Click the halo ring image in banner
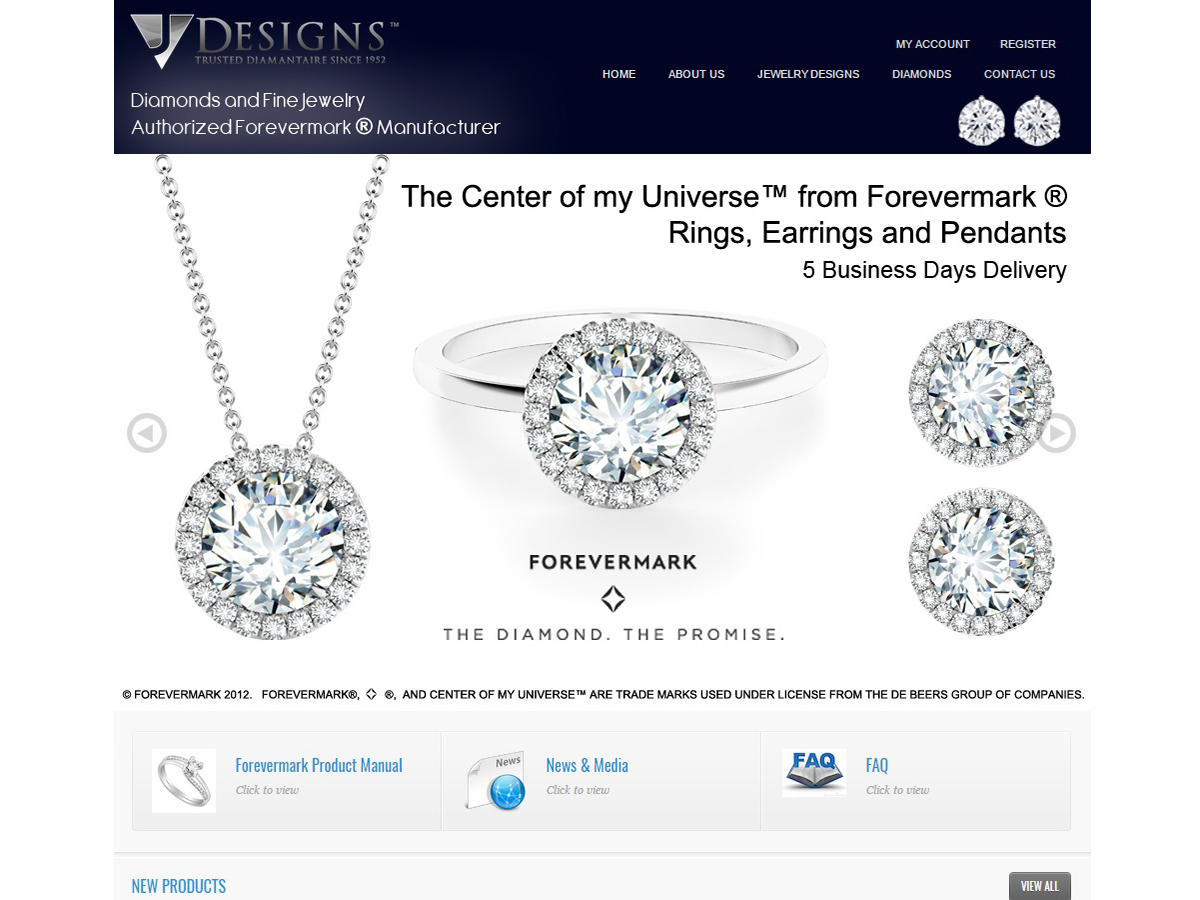This screenshot has width=1200, height=900. (620, 407)
